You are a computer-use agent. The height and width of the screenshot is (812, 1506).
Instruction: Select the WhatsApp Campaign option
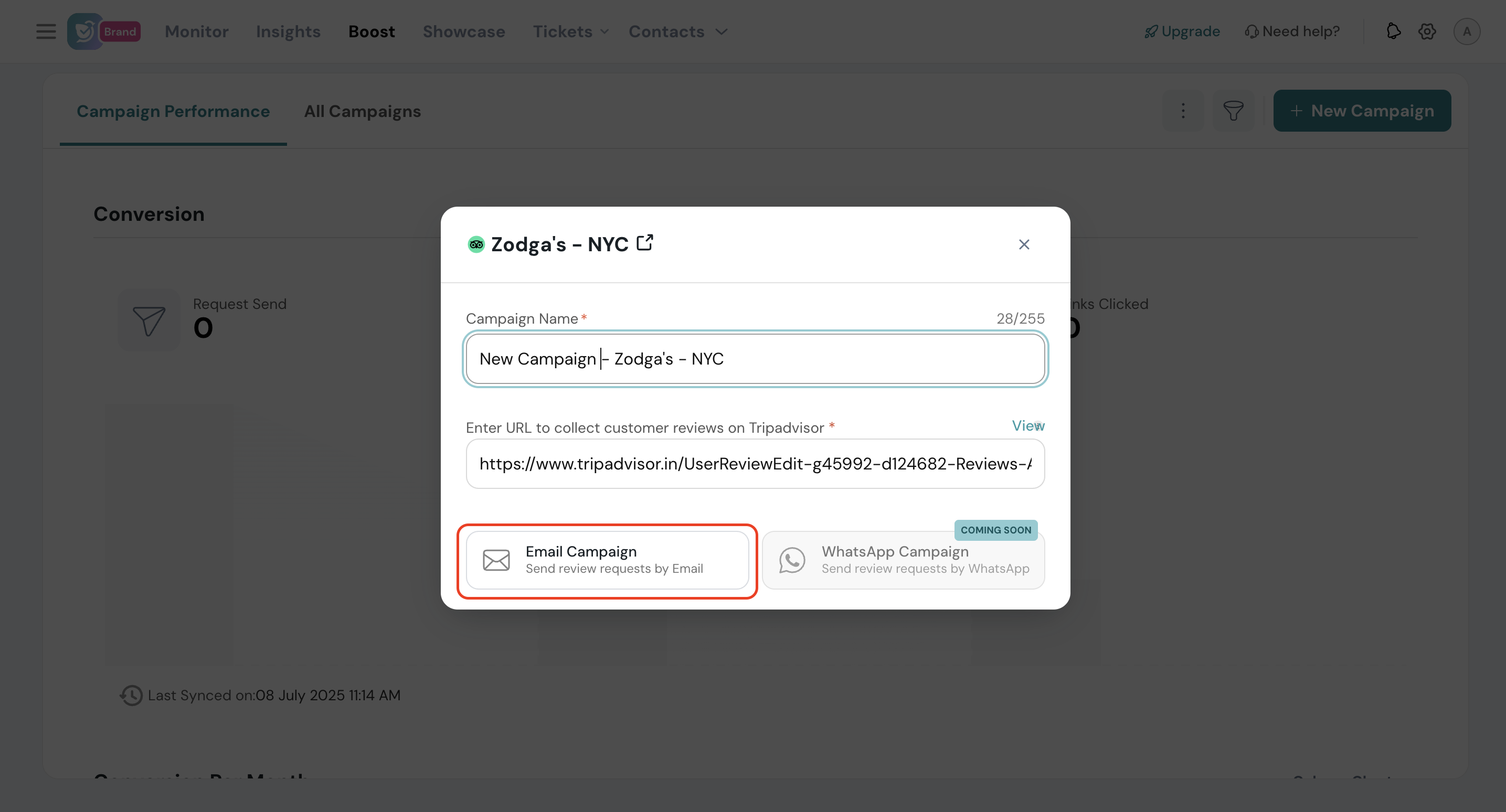point(903,560)
